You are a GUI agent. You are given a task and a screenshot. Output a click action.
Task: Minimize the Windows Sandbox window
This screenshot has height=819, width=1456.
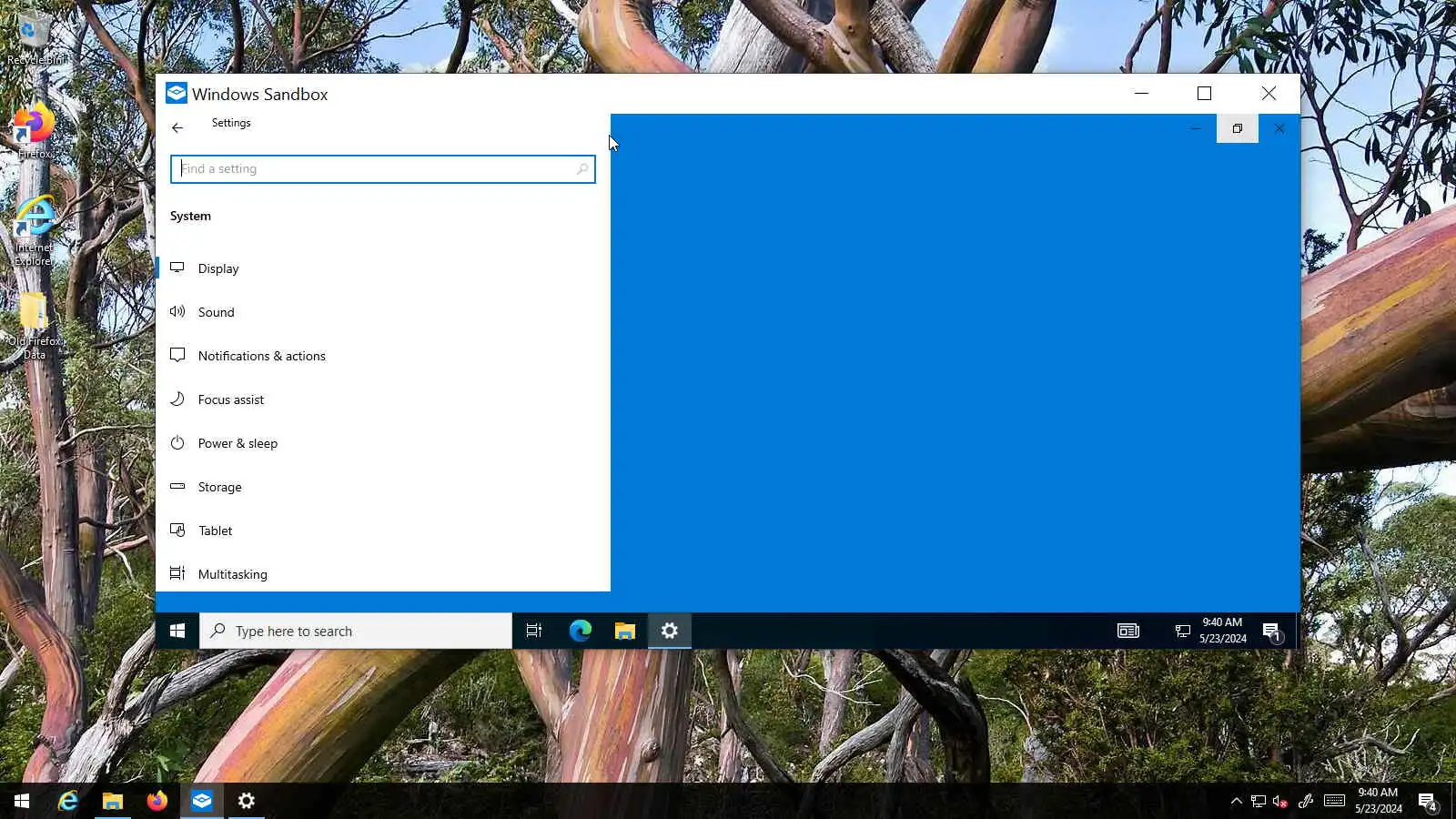1141,93
